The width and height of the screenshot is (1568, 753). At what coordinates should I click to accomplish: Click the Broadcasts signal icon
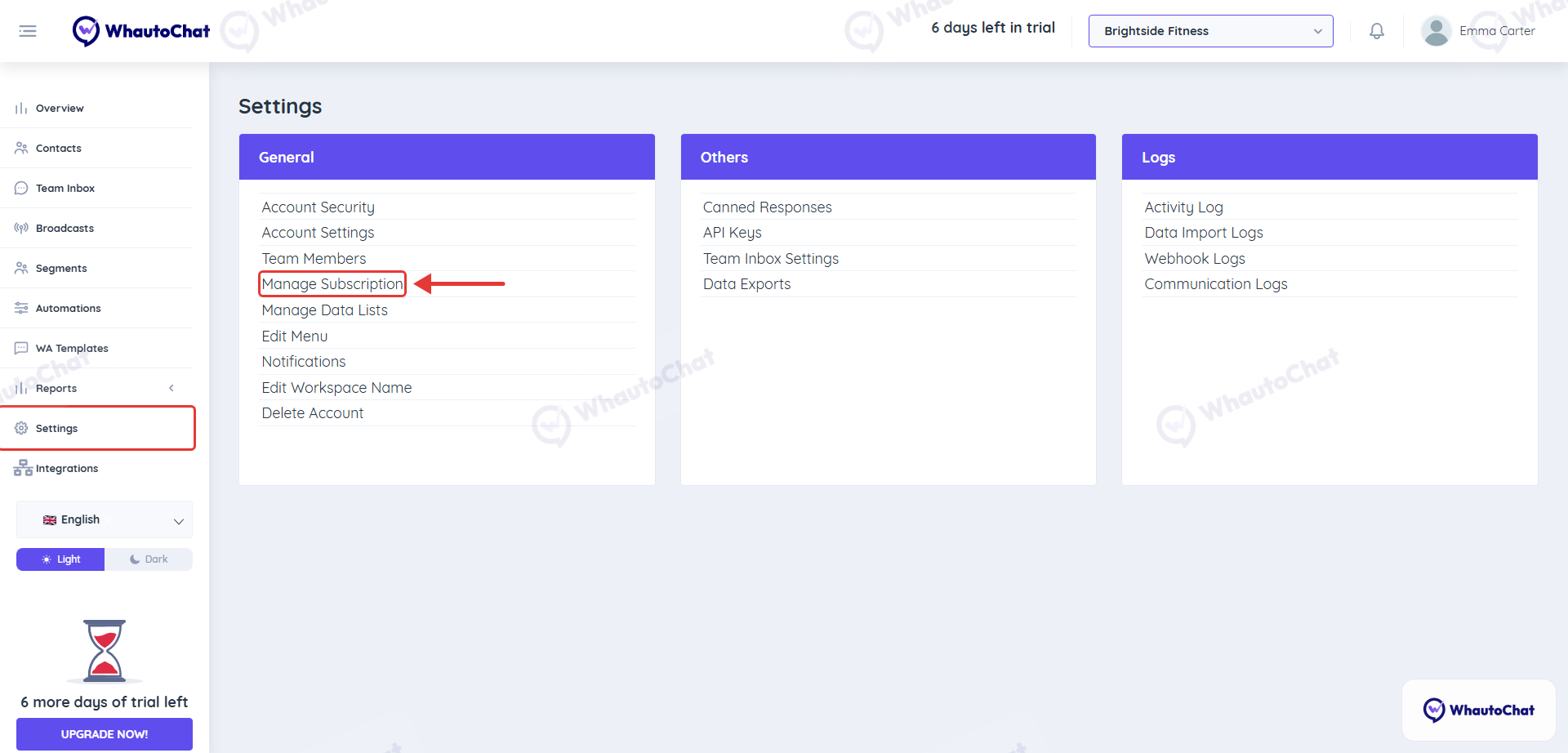(x=21, y=228)
